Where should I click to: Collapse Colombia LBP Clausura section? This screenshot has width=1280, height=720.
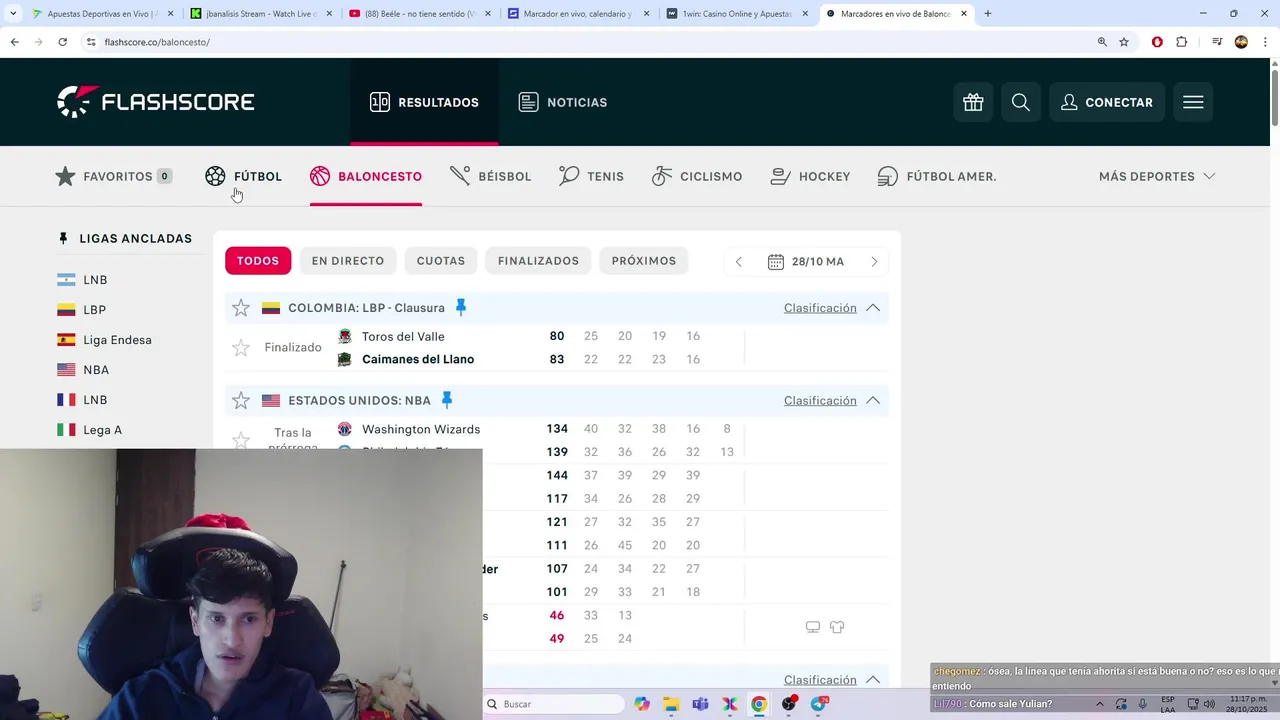873,308
